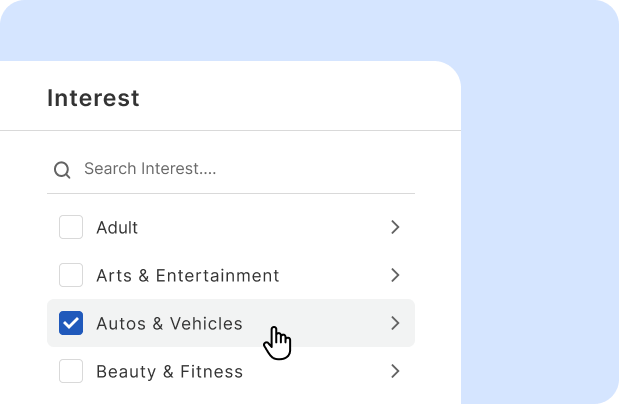Click the magnifier search icon
The width and height of the screenshot is (619, 404).
coord(62,170)
